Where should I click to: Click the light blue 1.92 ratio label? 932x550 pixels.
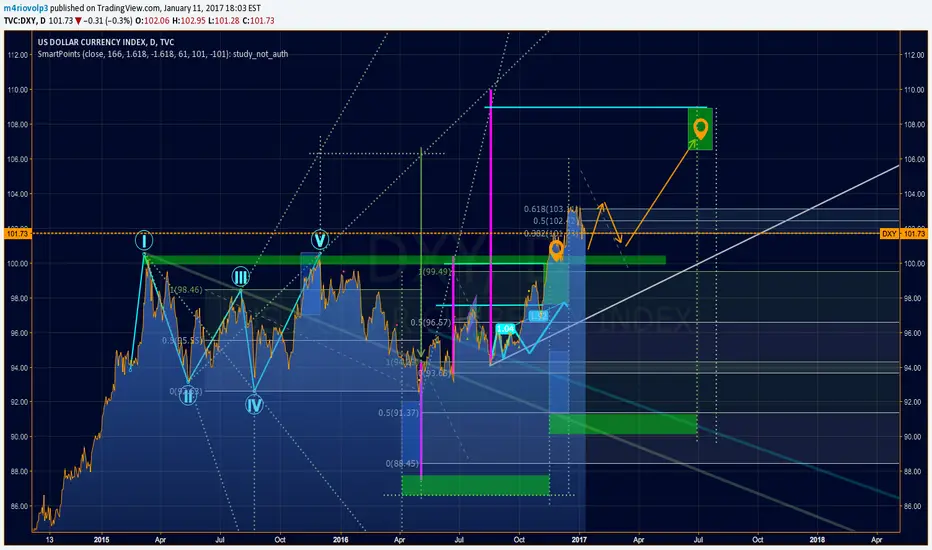pyautogui.click(x=538, y=316)
